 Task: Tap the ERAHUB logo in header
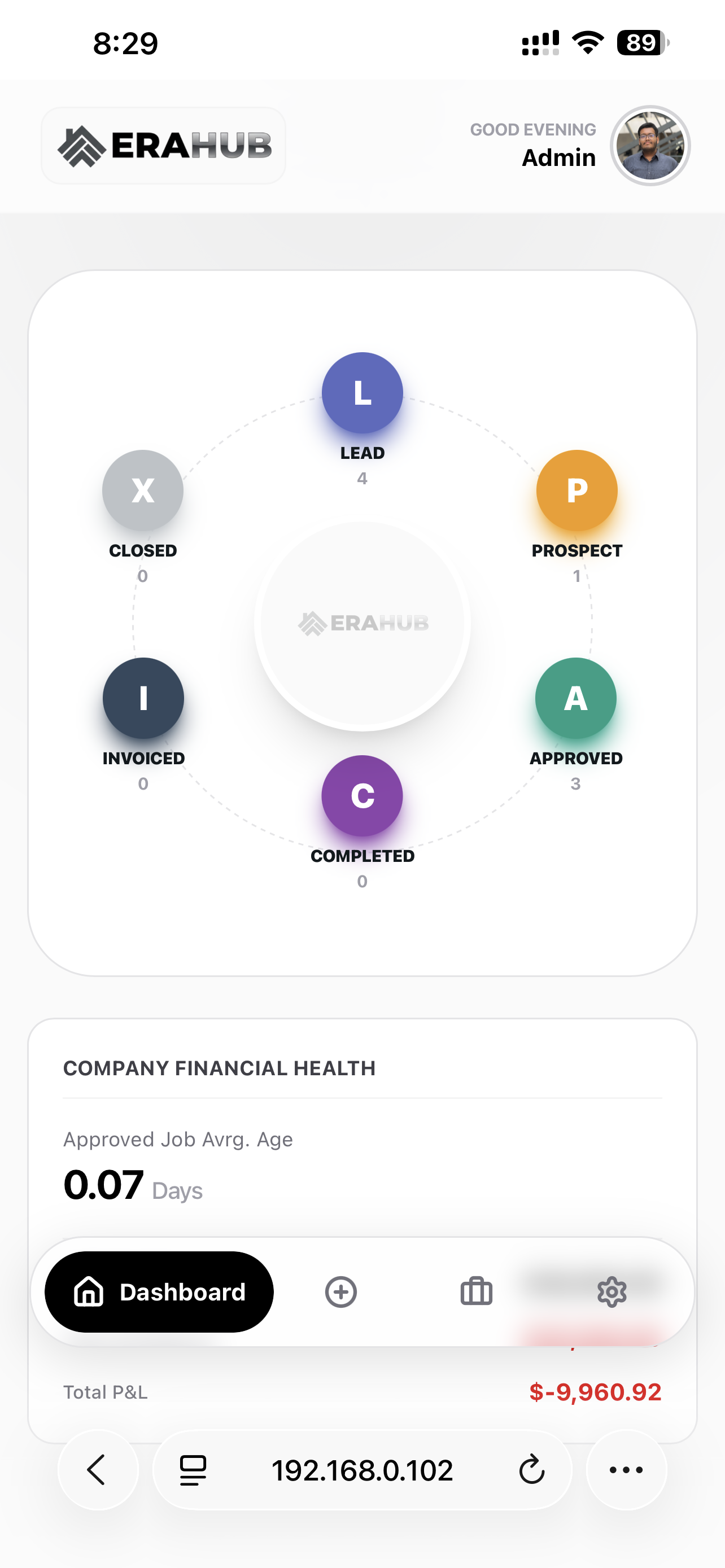tap(163, 146)
